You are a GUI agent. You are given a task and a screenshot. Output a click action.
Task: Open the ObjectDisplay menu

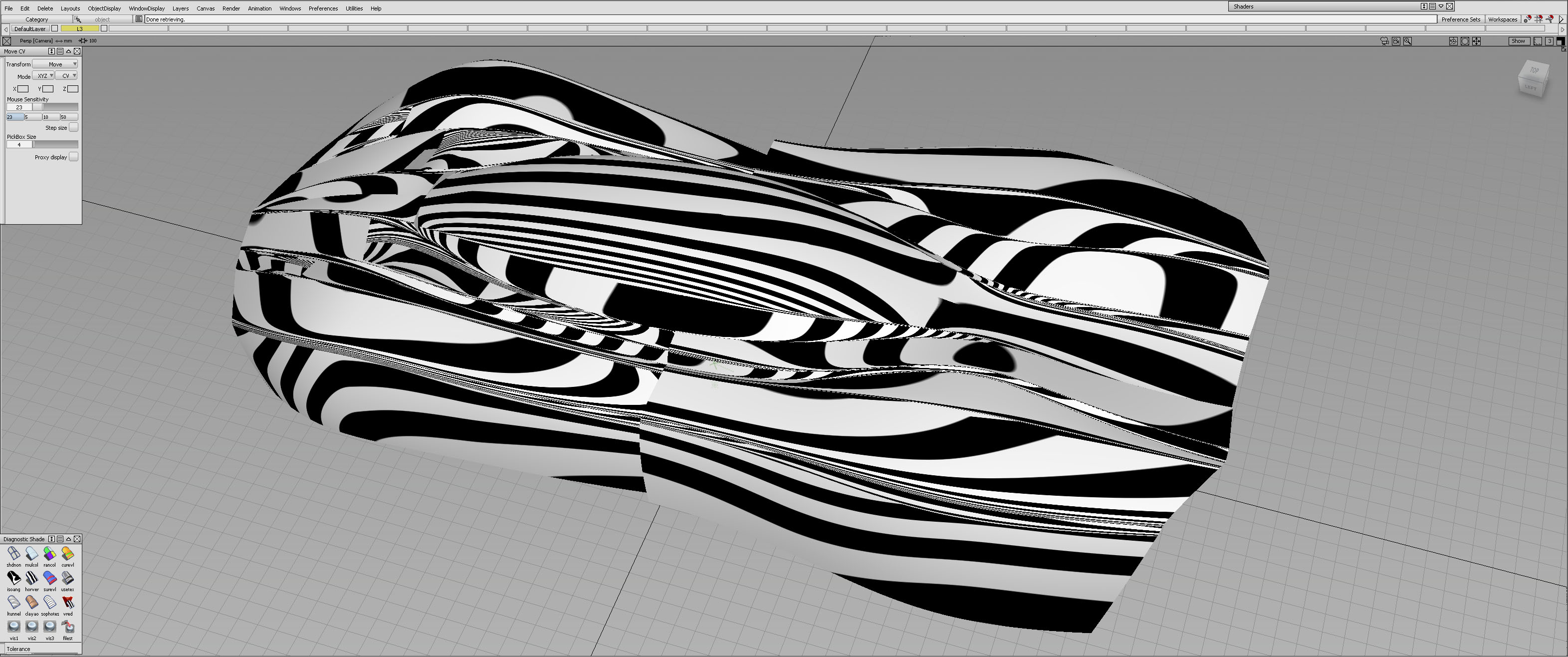104,8
